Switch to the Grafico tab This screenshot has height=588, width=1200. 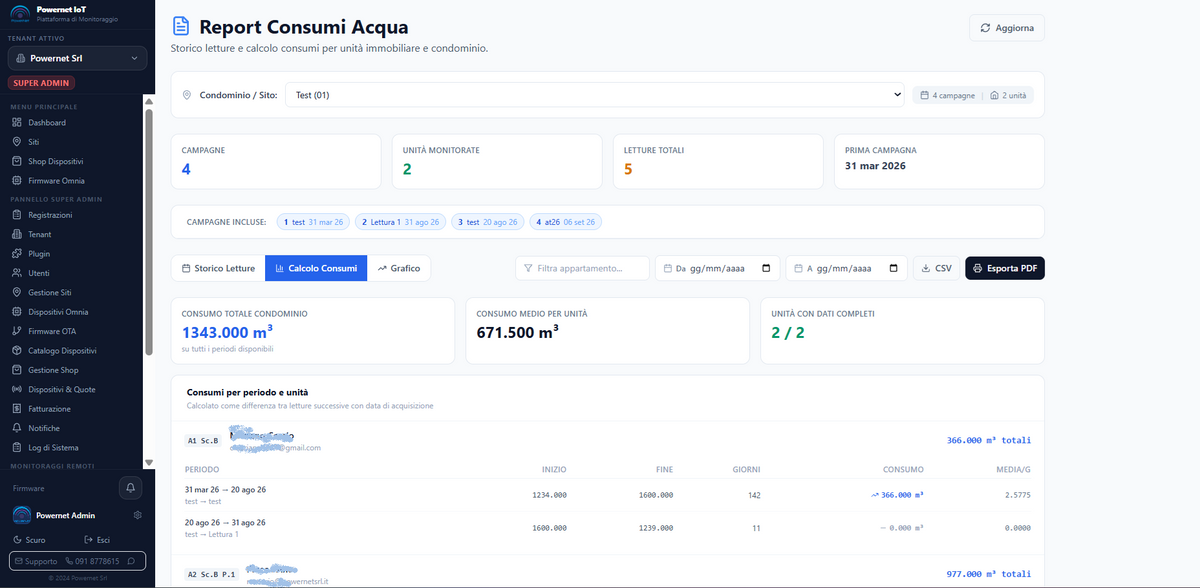[398, 268]
